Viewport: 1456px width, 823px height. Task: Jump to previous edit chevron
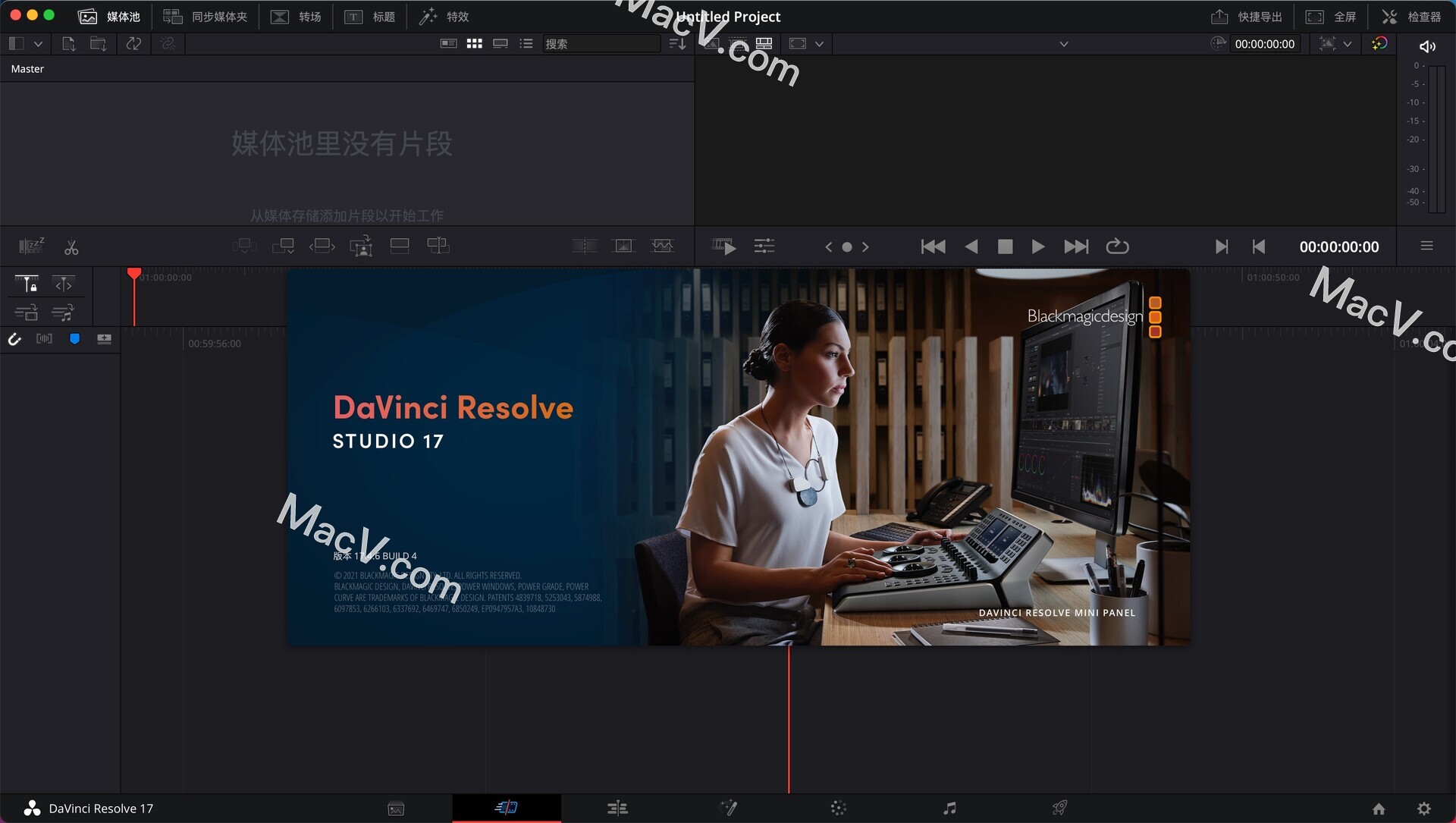829,247
